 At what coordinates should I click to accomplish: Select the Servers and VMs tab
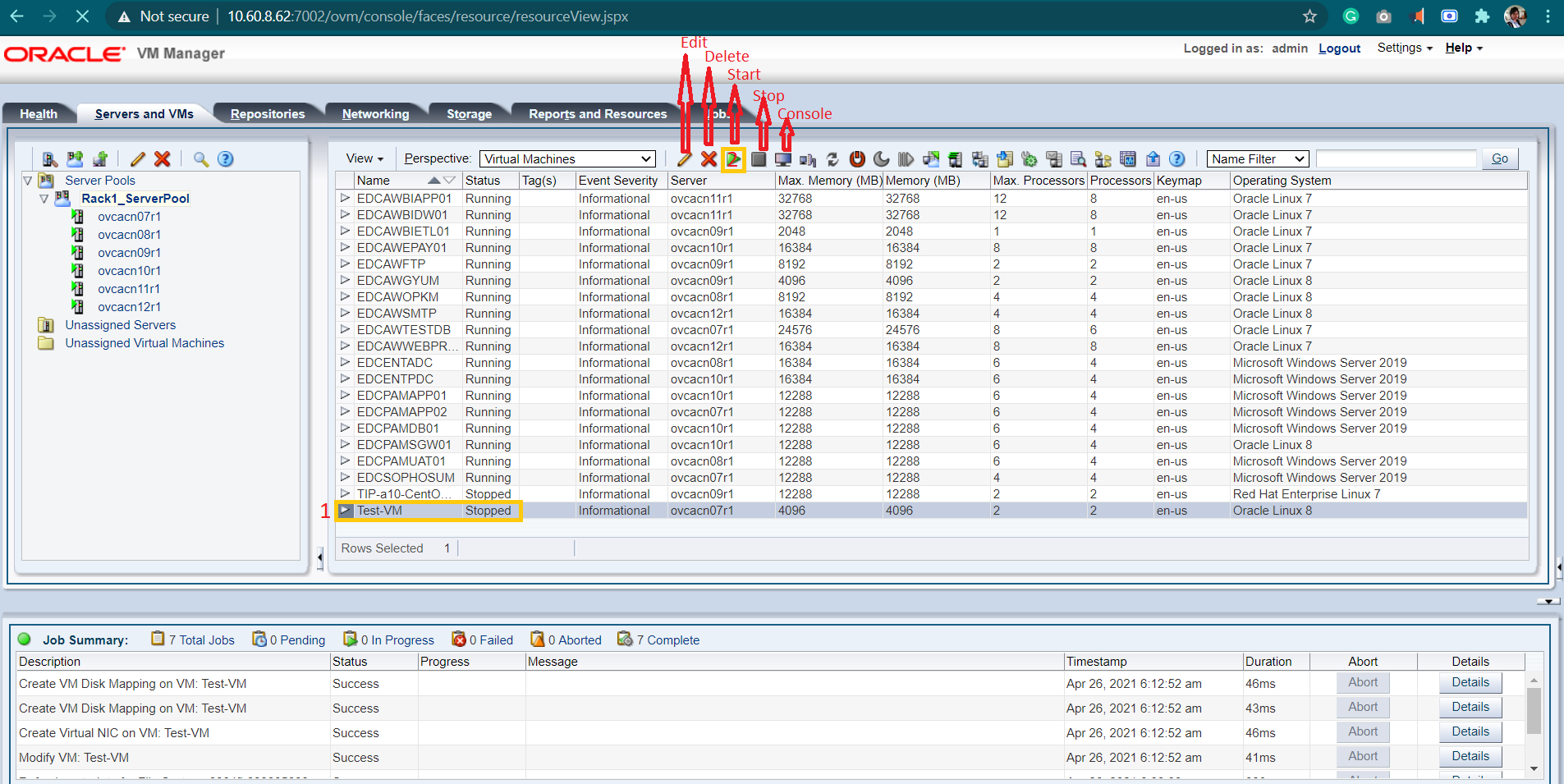[x=144, y=113]
